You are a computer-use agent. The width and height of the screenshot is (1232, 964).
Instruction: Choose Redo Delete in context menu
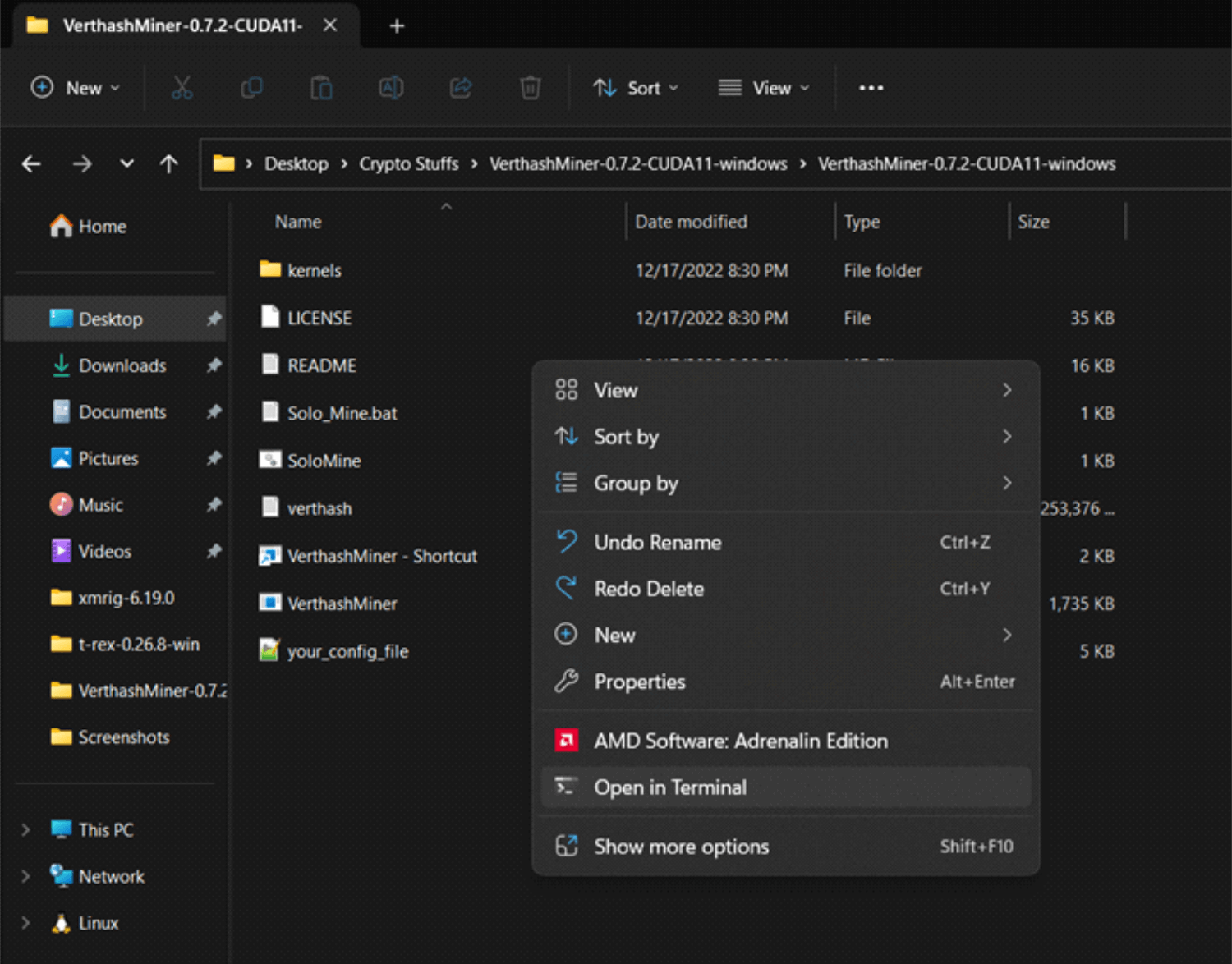tap(785, 589)
